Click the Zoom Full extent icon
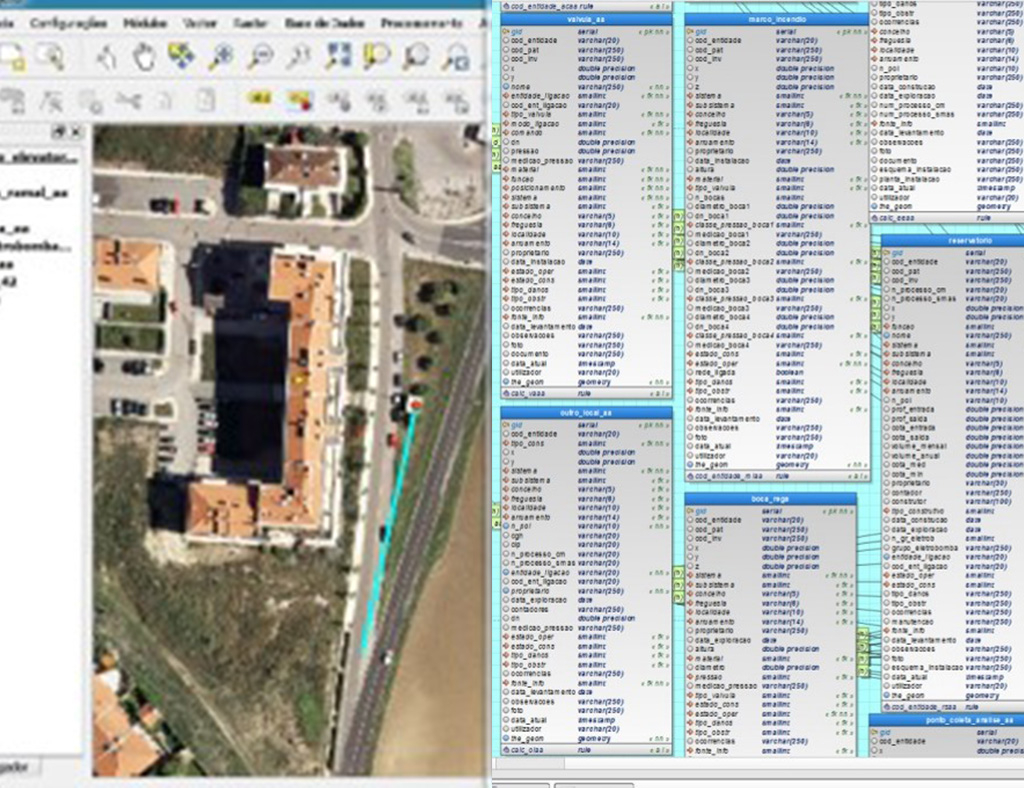Image resolution: width=1024 pixels, height=788 pixels. coord(338,57)
